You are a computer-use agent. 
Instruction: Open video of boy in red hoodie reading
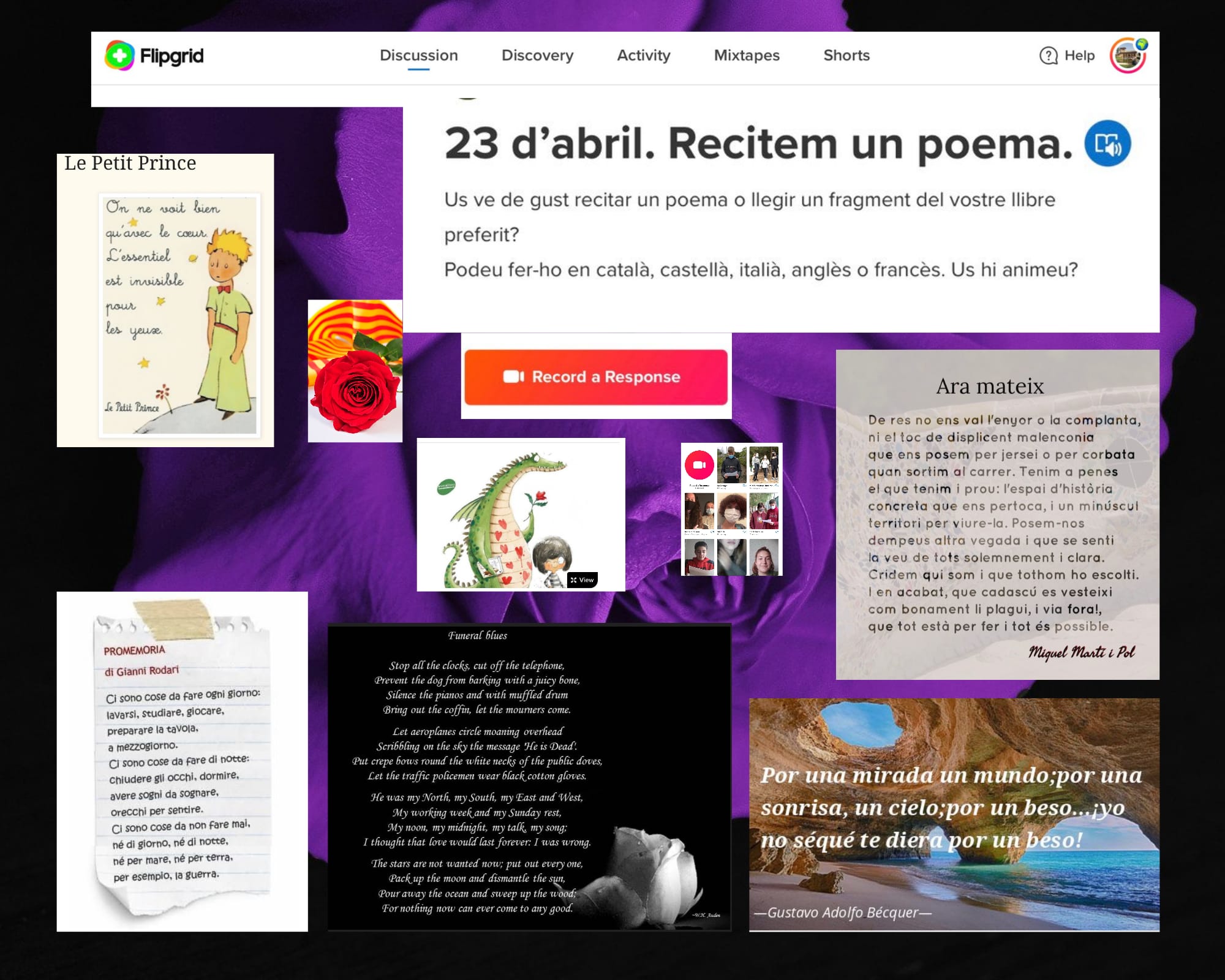699,557
